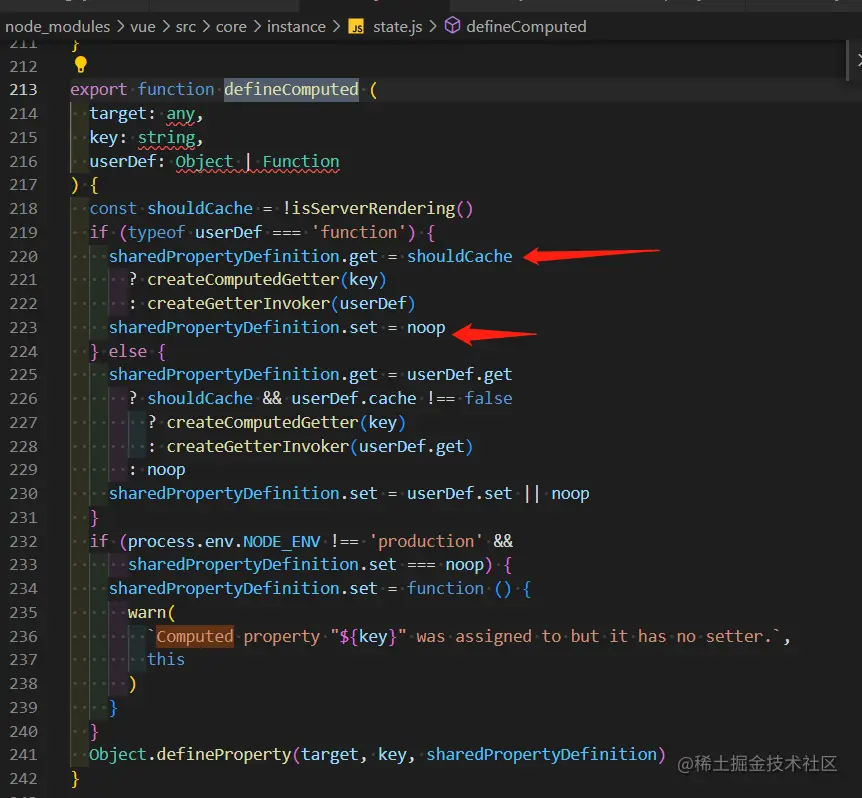Click 'NODE_ENV' on line 232
862x798 pixels.
(x=281, y=542)
